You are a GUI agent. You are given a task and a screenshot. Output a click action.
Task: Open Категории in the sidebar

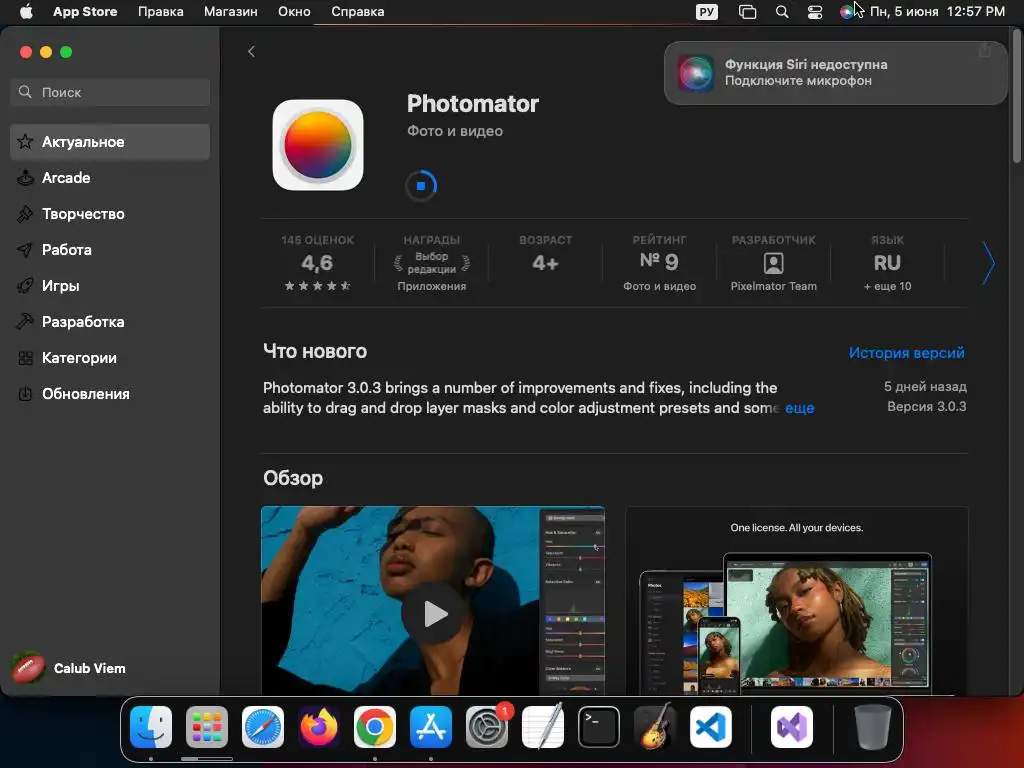click(110, 358)
